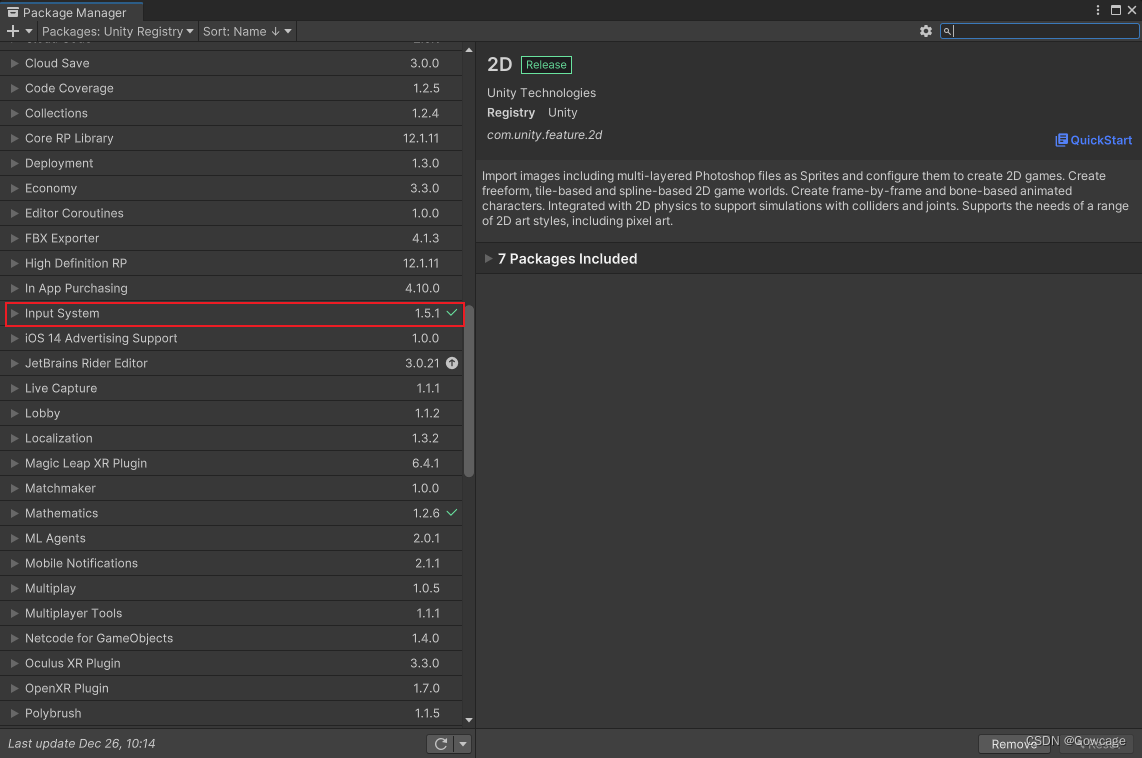
Task: Select the Oculus XR Plugin package
Action: [231, 663]
